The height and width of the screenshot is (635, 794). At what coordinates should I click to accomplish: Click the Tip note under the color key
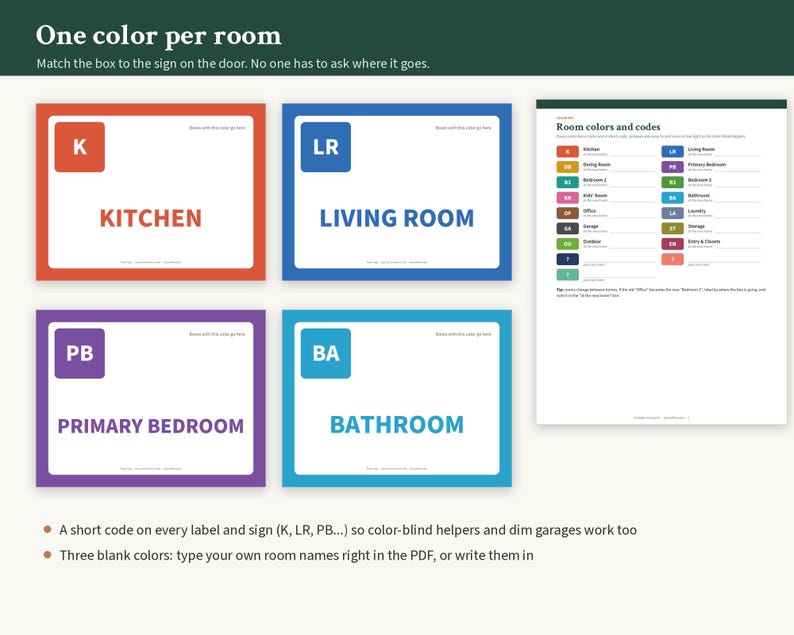pos(661,293)
